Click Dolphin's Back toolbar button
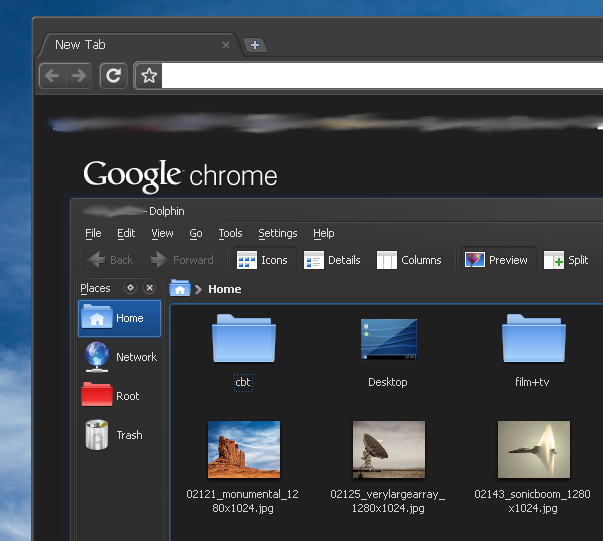 point(110,260)
